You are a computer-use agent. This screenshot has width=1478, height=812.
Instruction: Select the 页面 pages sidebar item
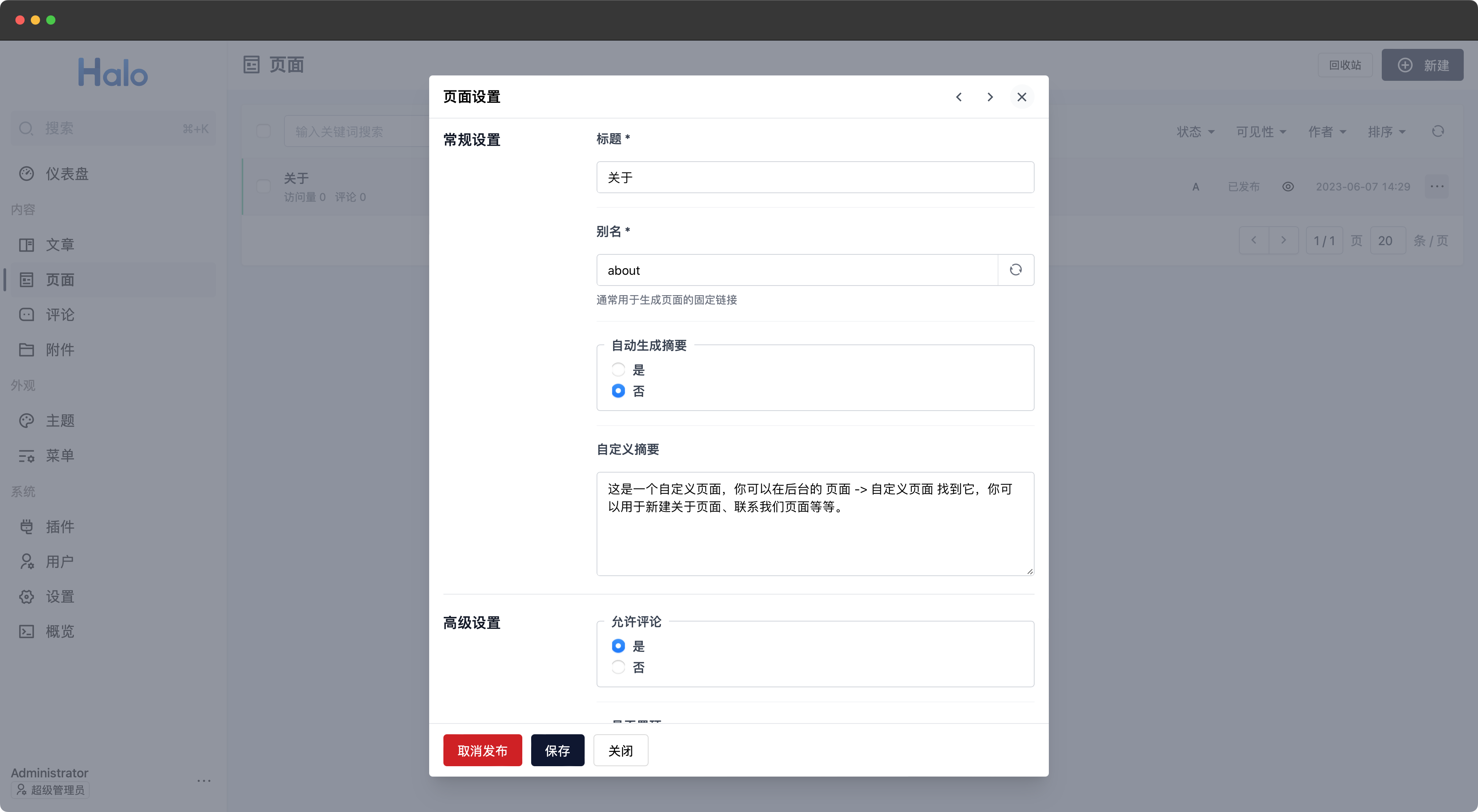coord(113,280)
